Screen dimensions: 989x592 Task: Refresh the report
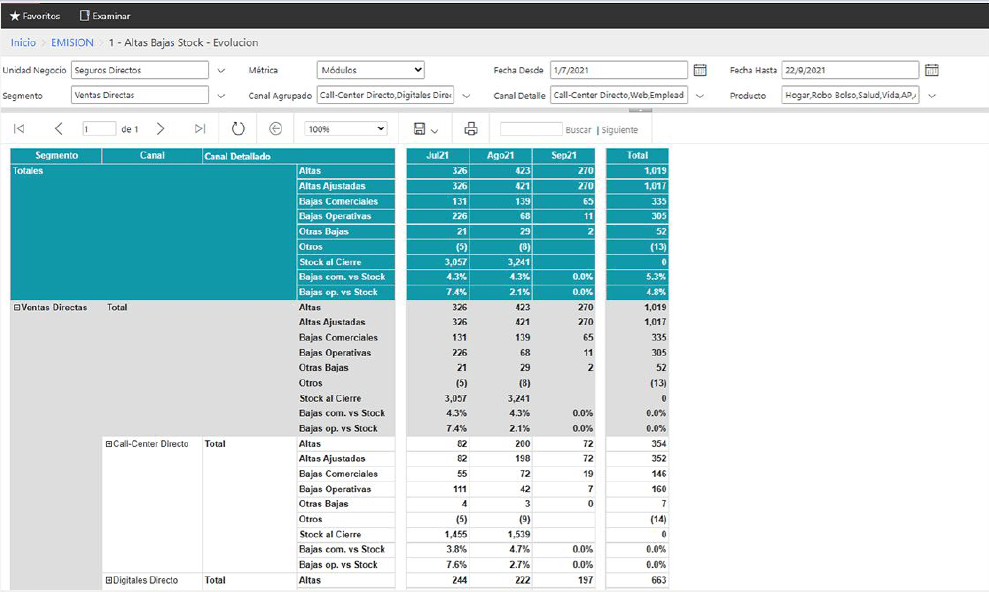point(238,129)
